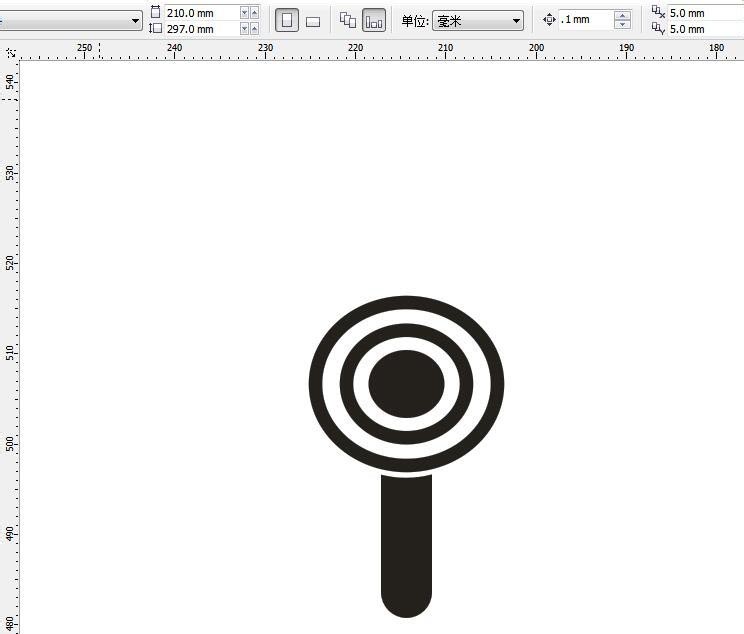Click duplicate distance Y field 5.0 mm
Image resolution: width=744 pixels, height=634 pixels.
click(706, 29)
